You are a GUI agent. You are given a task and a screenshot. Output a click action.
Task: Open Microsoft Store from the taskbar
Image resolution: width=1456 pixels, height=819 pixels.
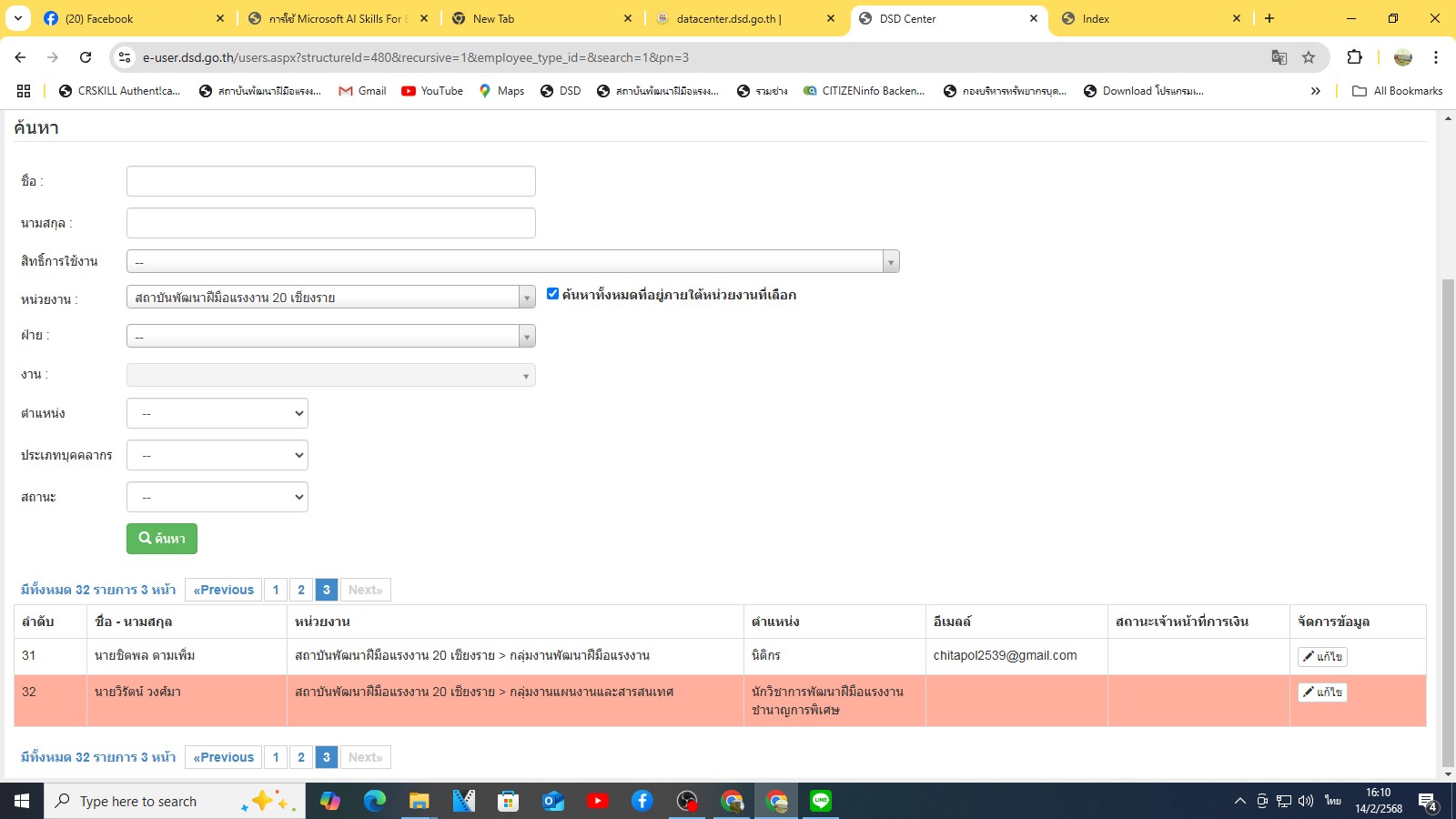coord(508,801)
